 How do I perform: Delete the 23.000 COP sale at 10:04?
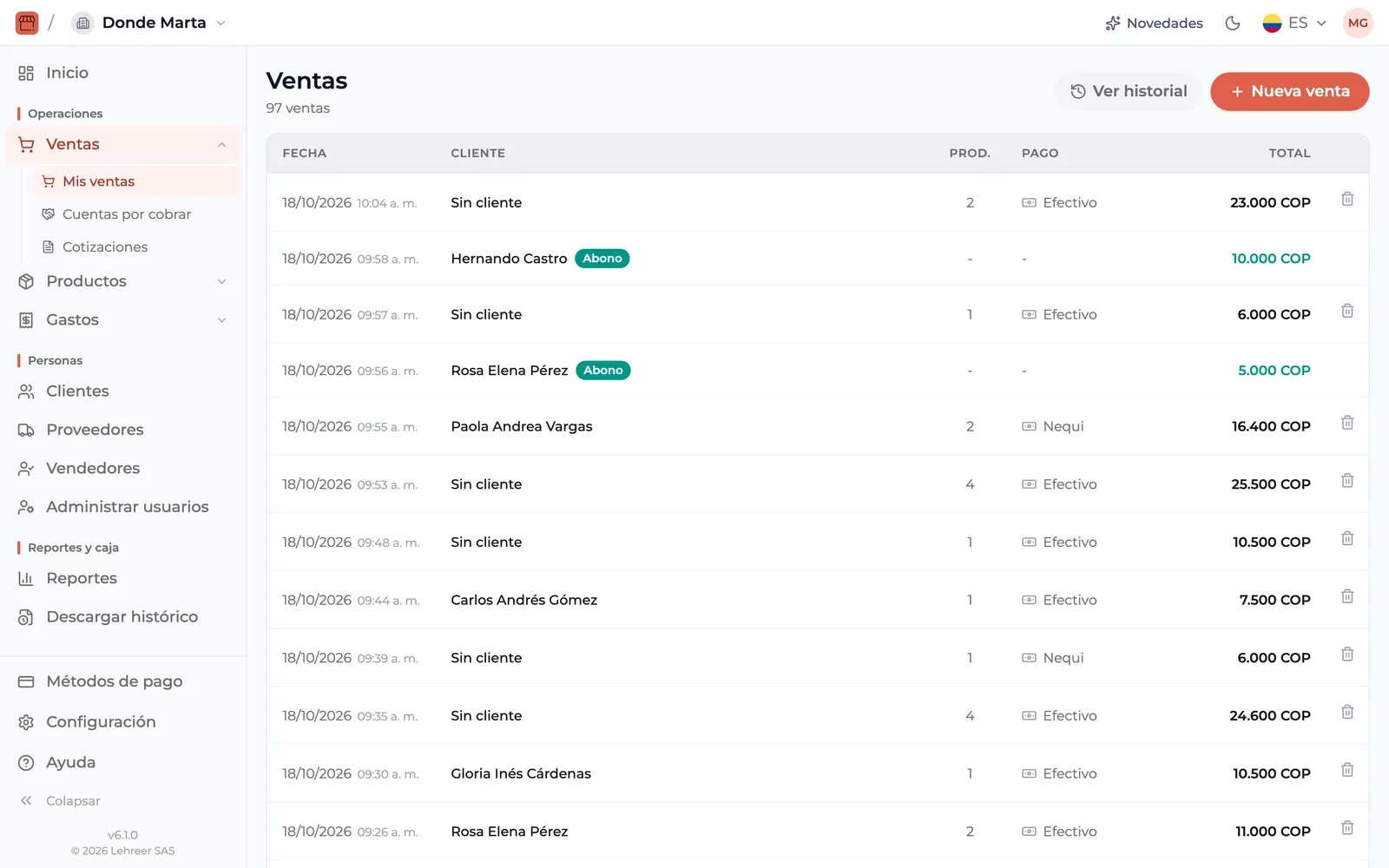pos(1347,199)
